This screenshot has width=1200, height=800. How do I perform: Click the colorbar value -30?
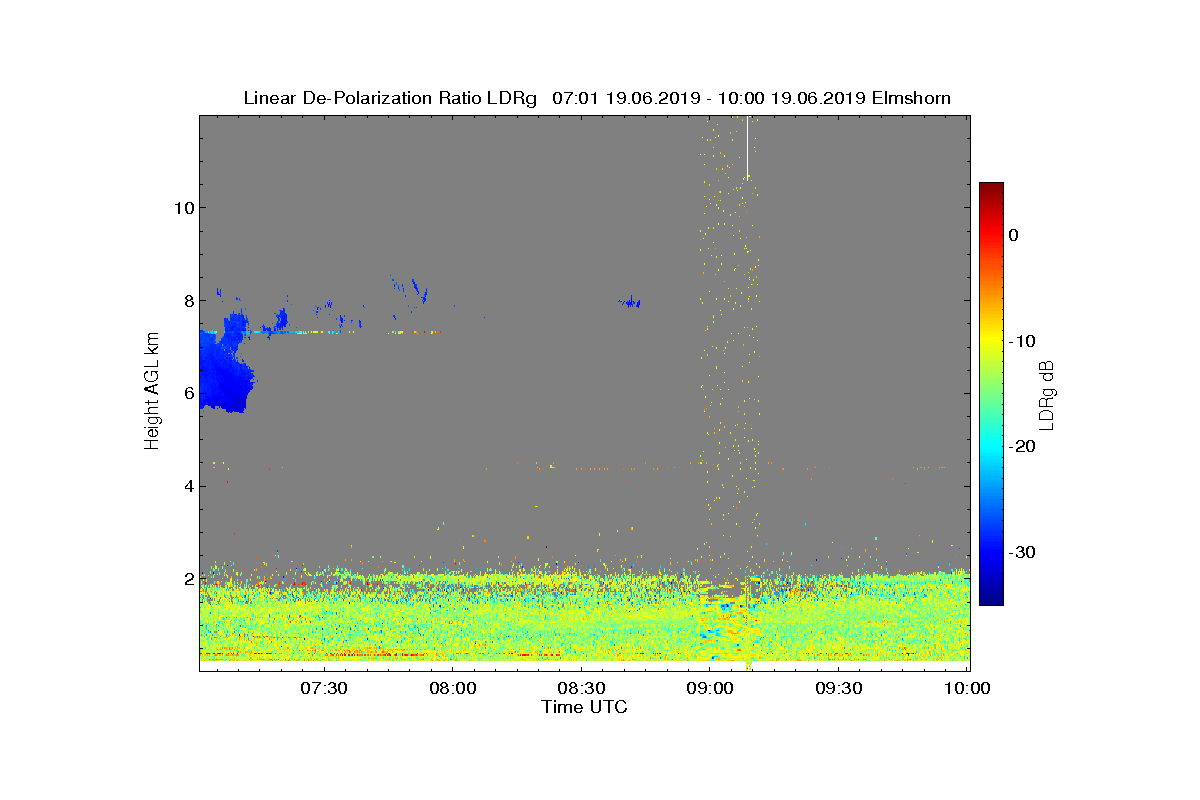[1022, 552]
